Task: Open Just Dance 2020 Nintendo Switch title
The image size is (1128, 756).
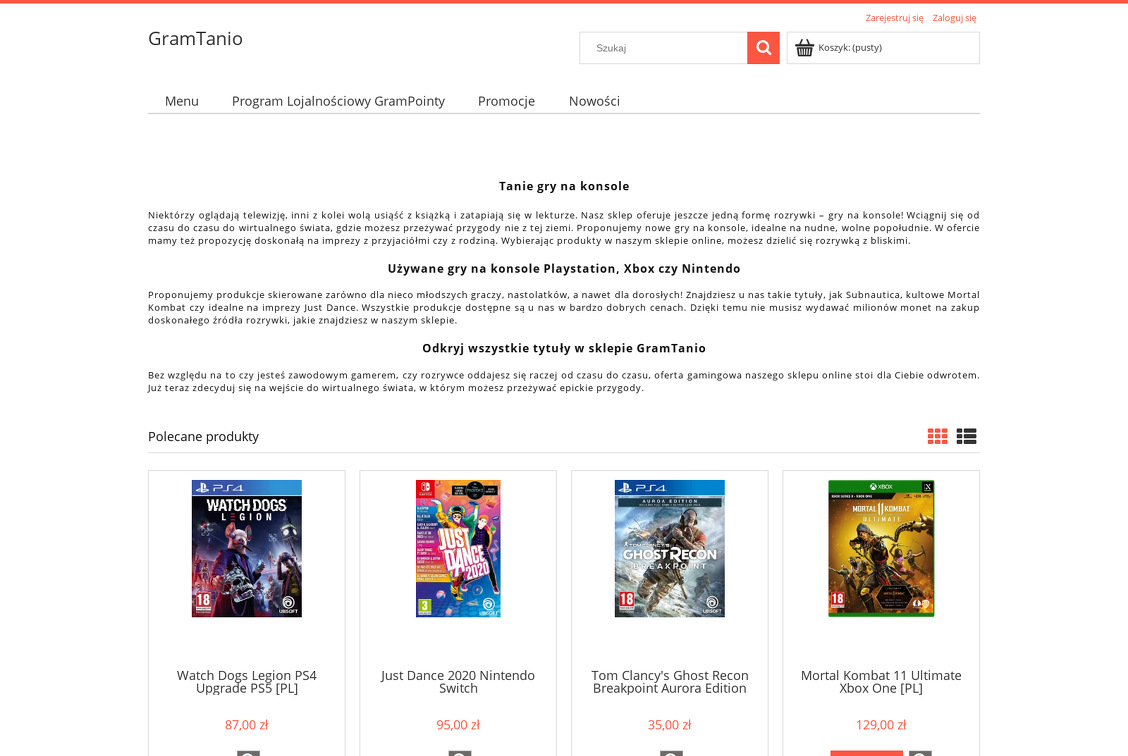Action: click(458, 682)
